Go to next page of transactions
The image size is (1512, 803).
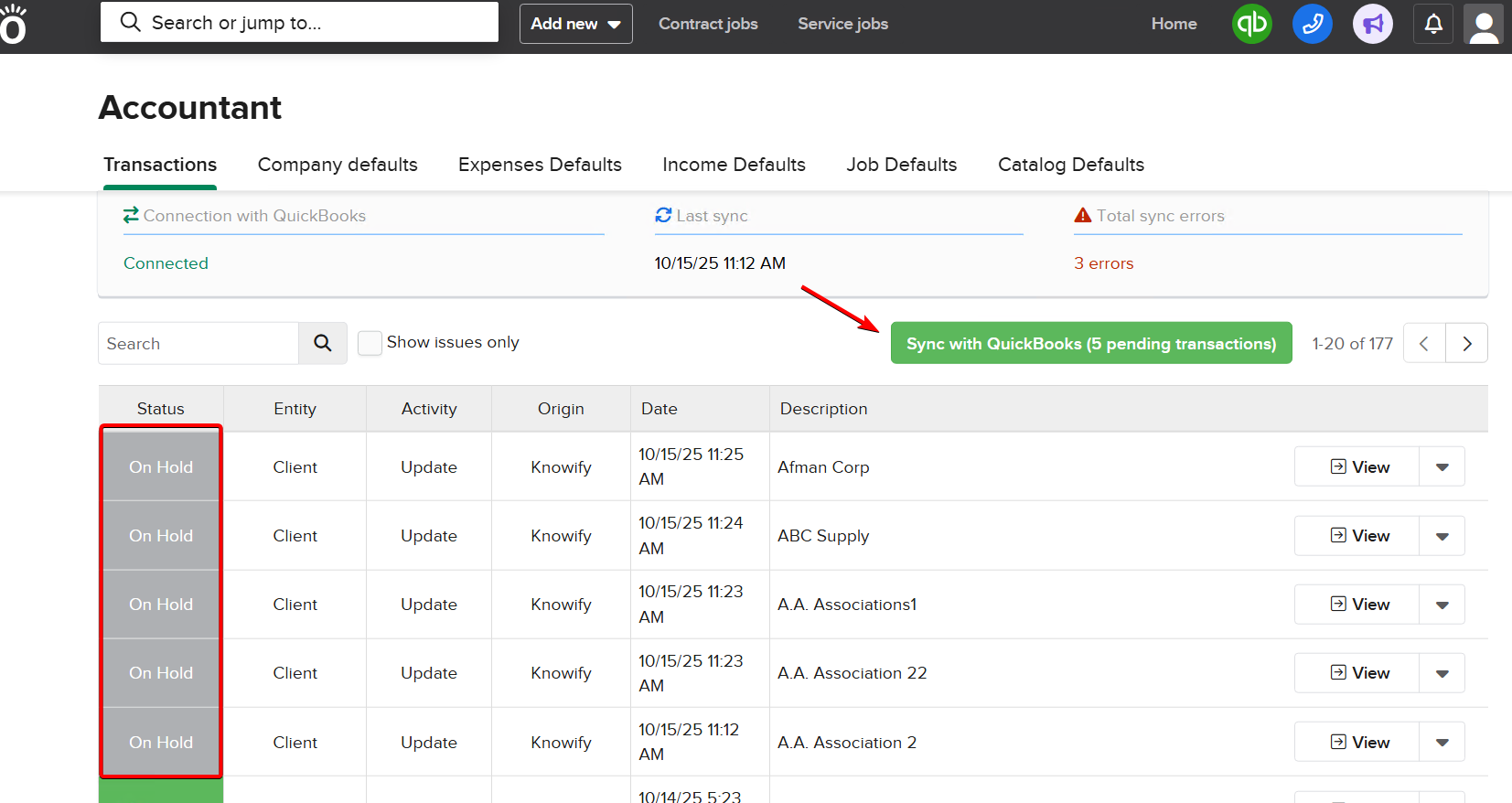tap(1466, 343)
